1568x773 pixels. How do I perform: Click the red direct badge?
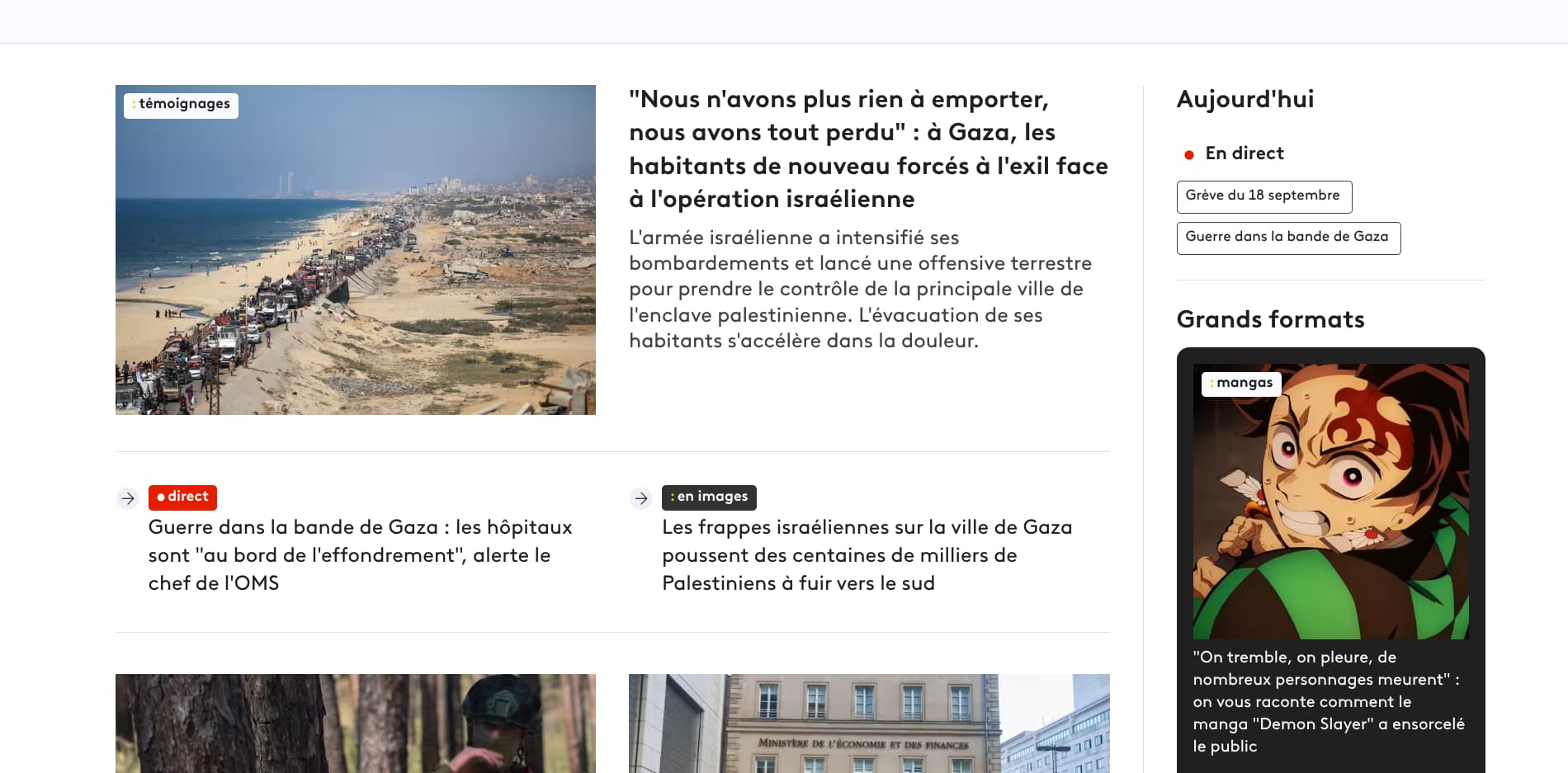182,497
